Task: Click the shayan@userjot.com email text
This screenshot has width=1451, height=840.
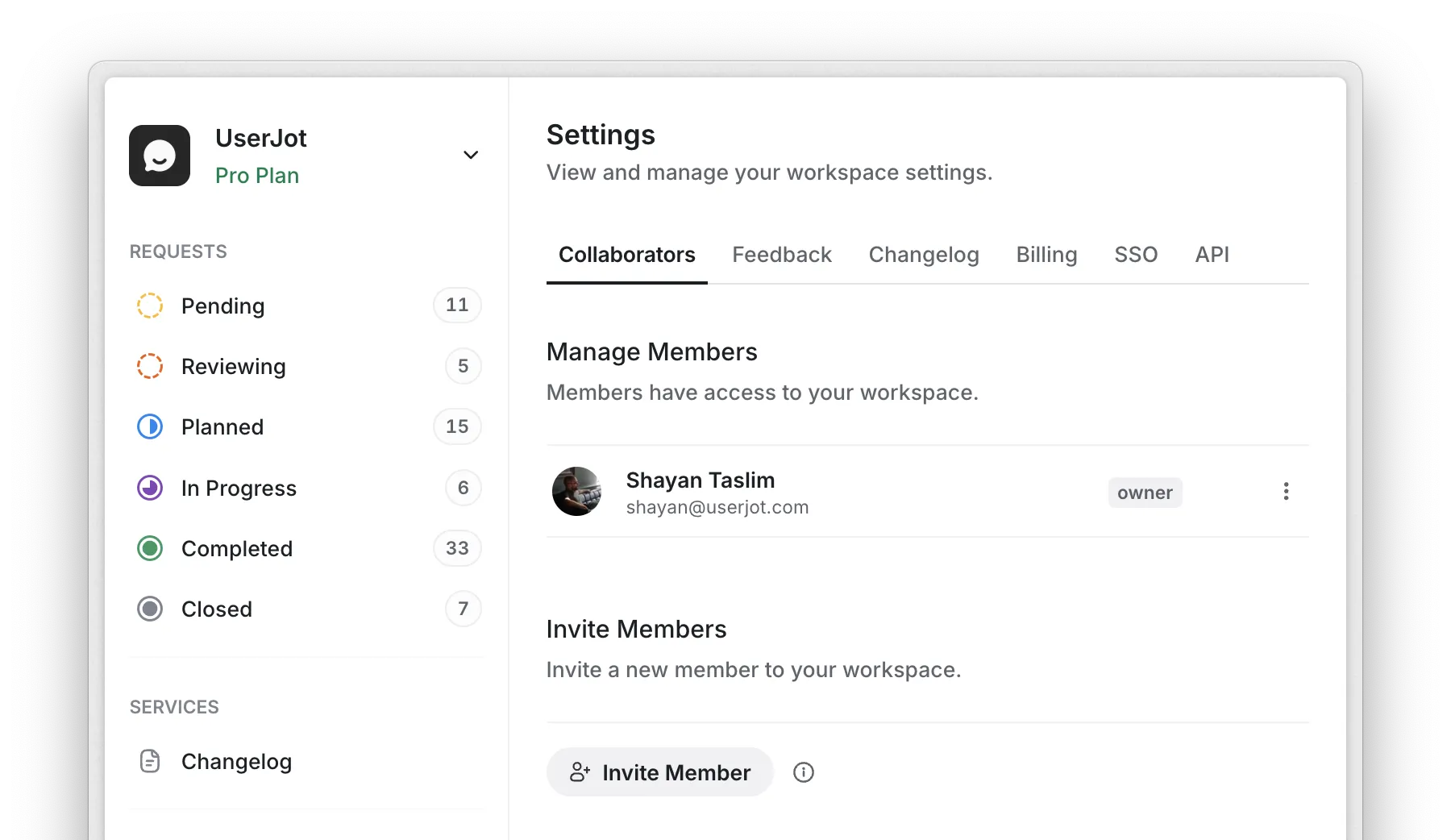Action: click(717, 507)
